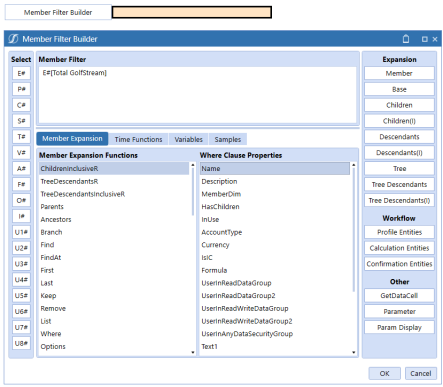The width and height of the screenshot is (443, 387).
Task: Click the down arrow of functions list scrollbar
Action: pyautogui.click(x=193, y=352)
